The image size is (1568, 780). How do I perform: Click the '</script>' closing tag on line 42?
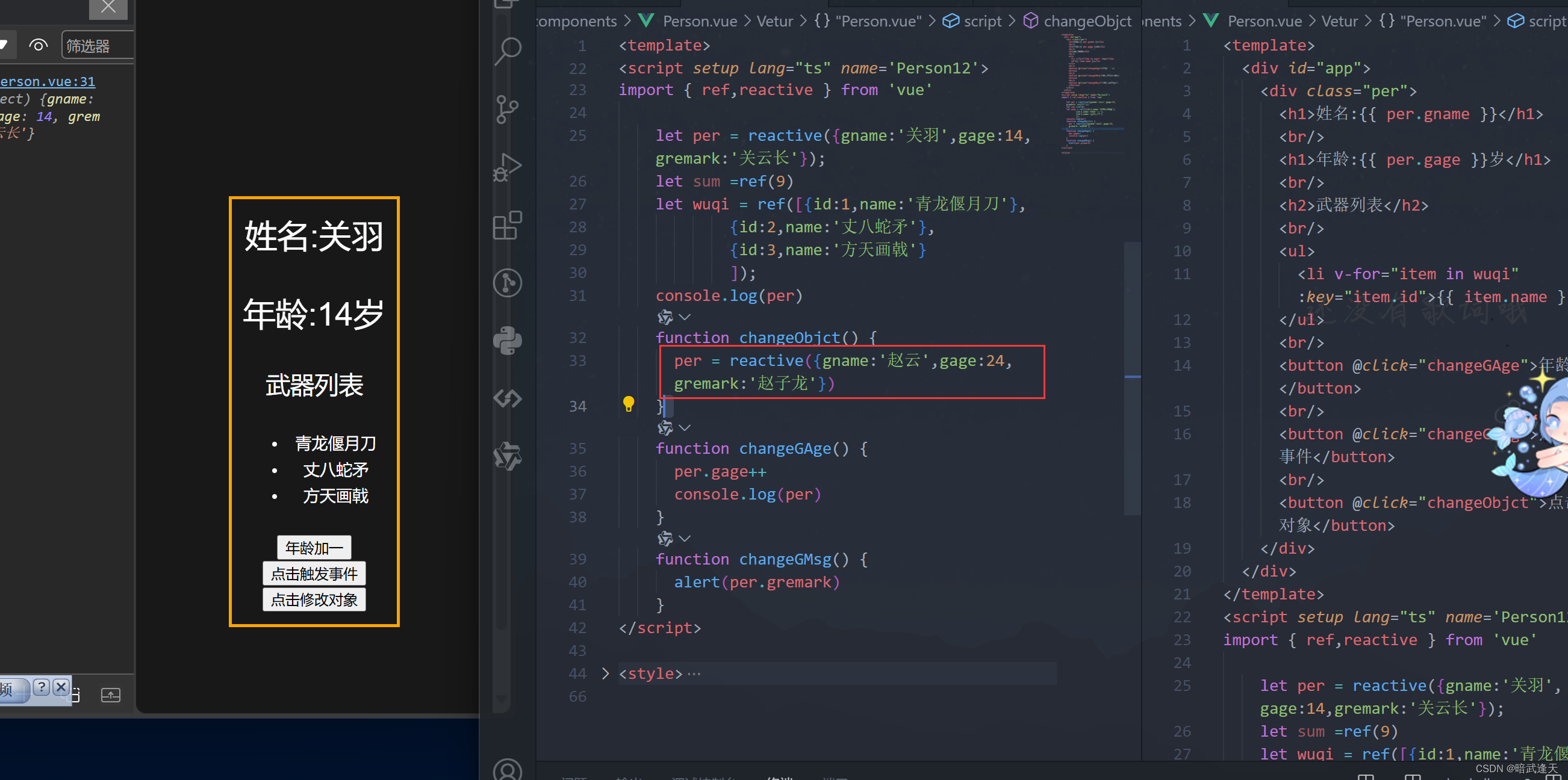660,628
